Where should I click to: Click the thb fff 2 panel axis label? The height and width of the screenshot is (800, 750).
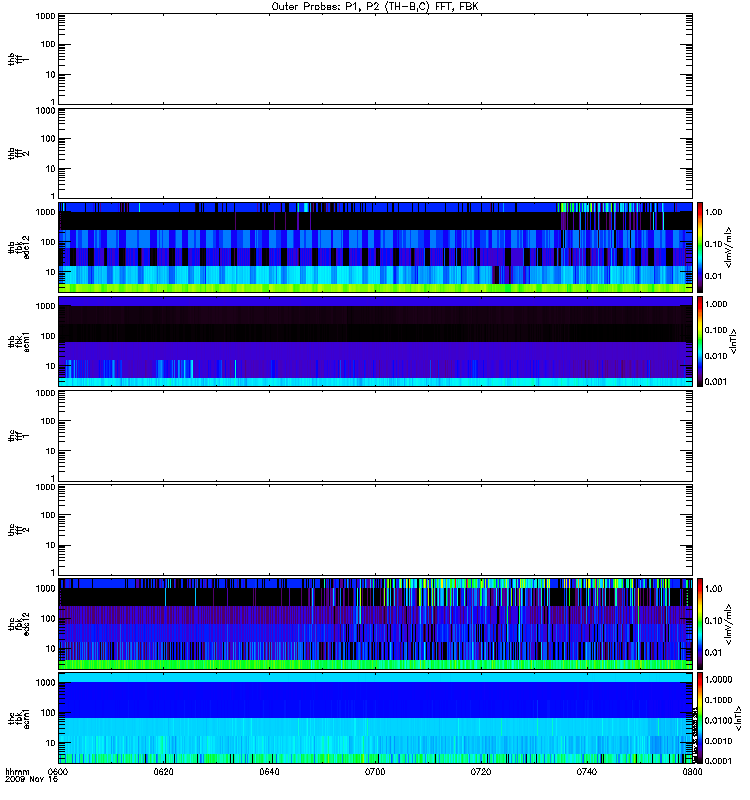pyautogui.click(x=18, y=153)
